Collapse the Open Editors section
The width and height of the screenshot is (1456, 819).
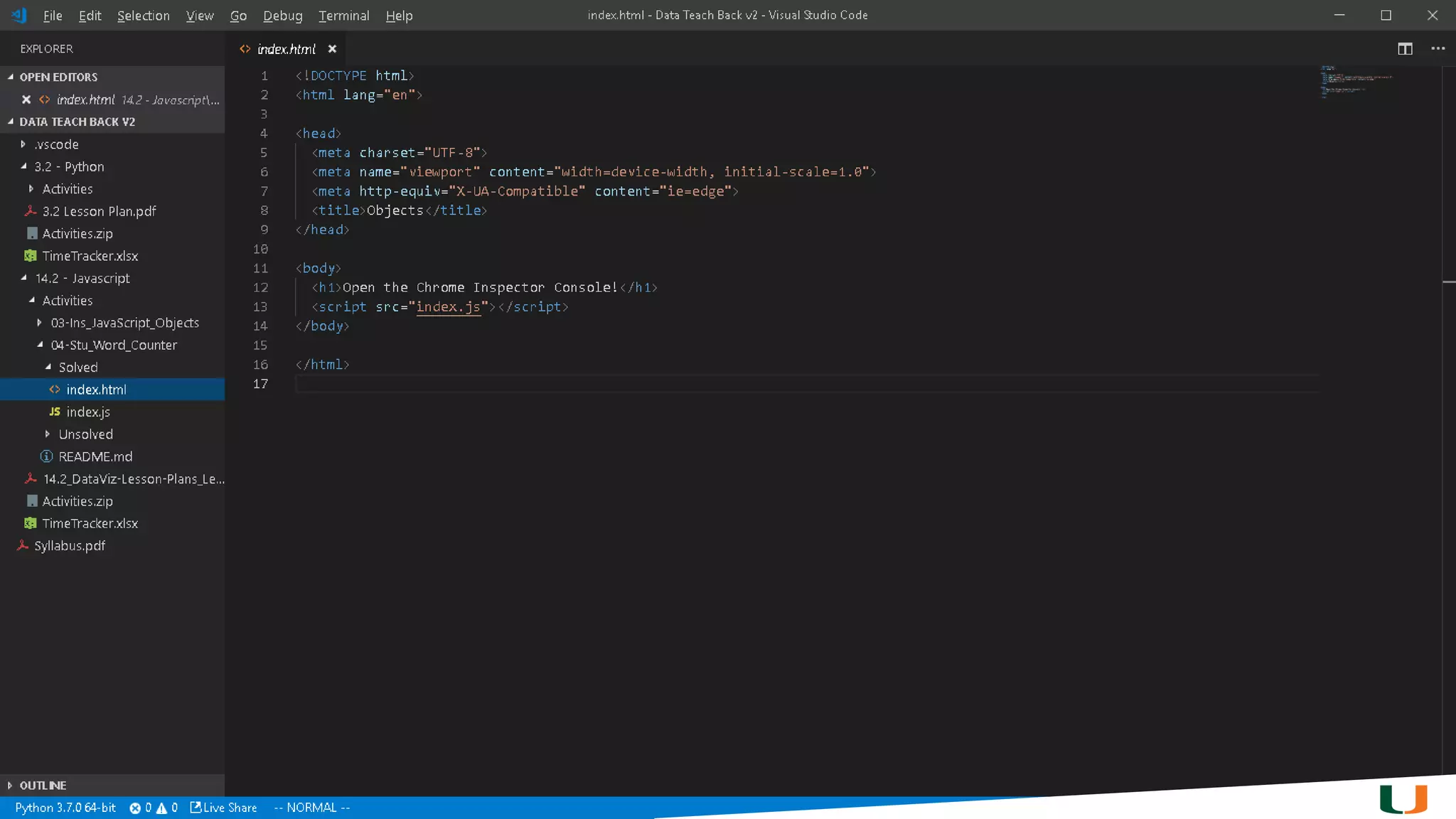coord(58,77)
